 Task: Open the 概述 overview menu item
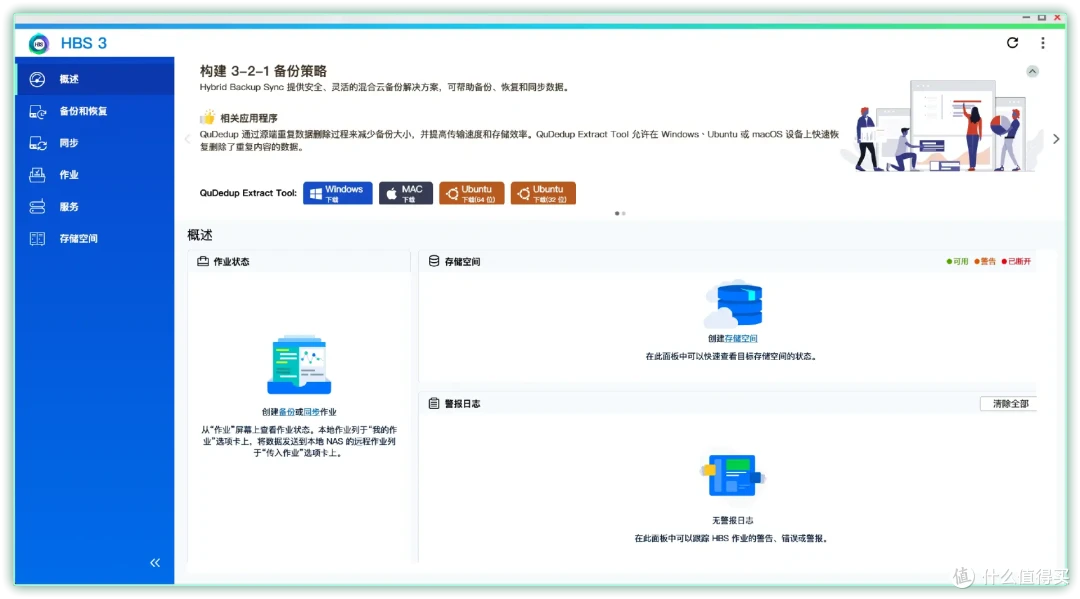[x=95, y=79]
